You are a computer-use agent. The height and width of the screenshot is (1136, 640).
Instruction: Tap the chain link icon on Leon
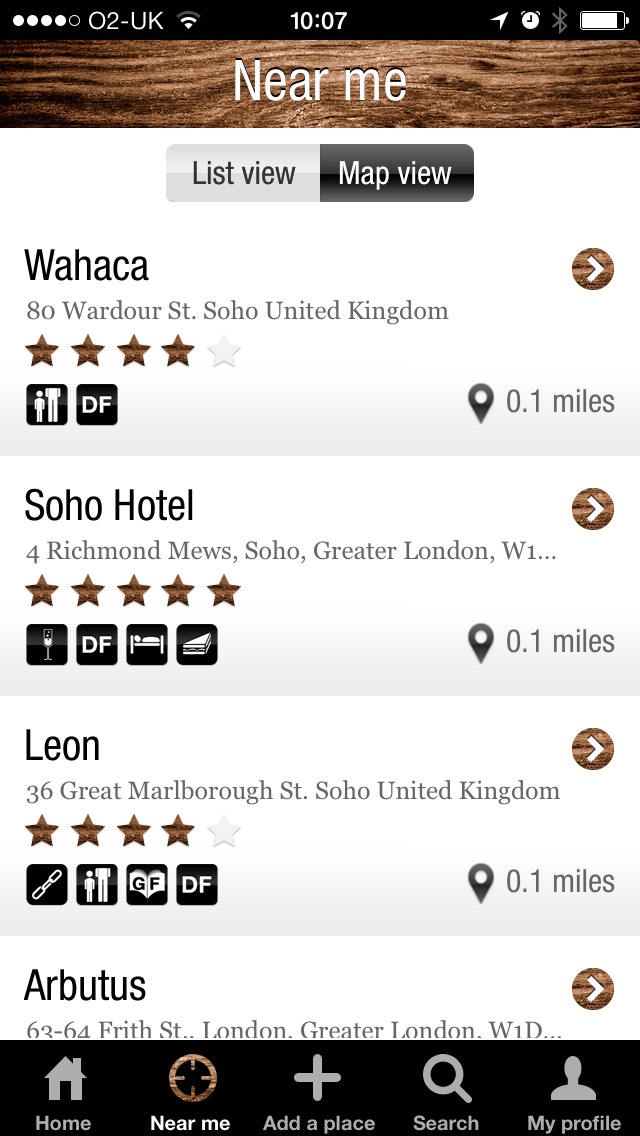coord(46,884)
